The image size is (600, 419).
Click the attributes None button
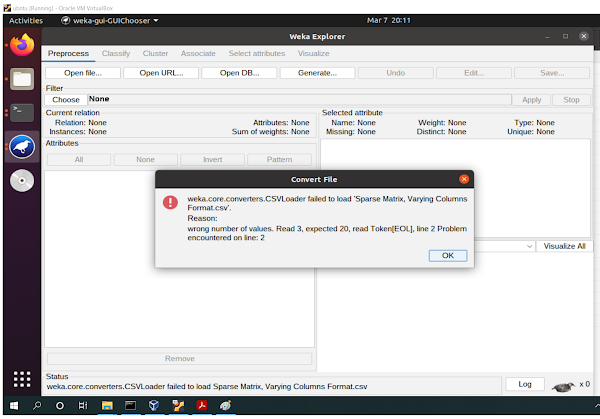(145, 160)
